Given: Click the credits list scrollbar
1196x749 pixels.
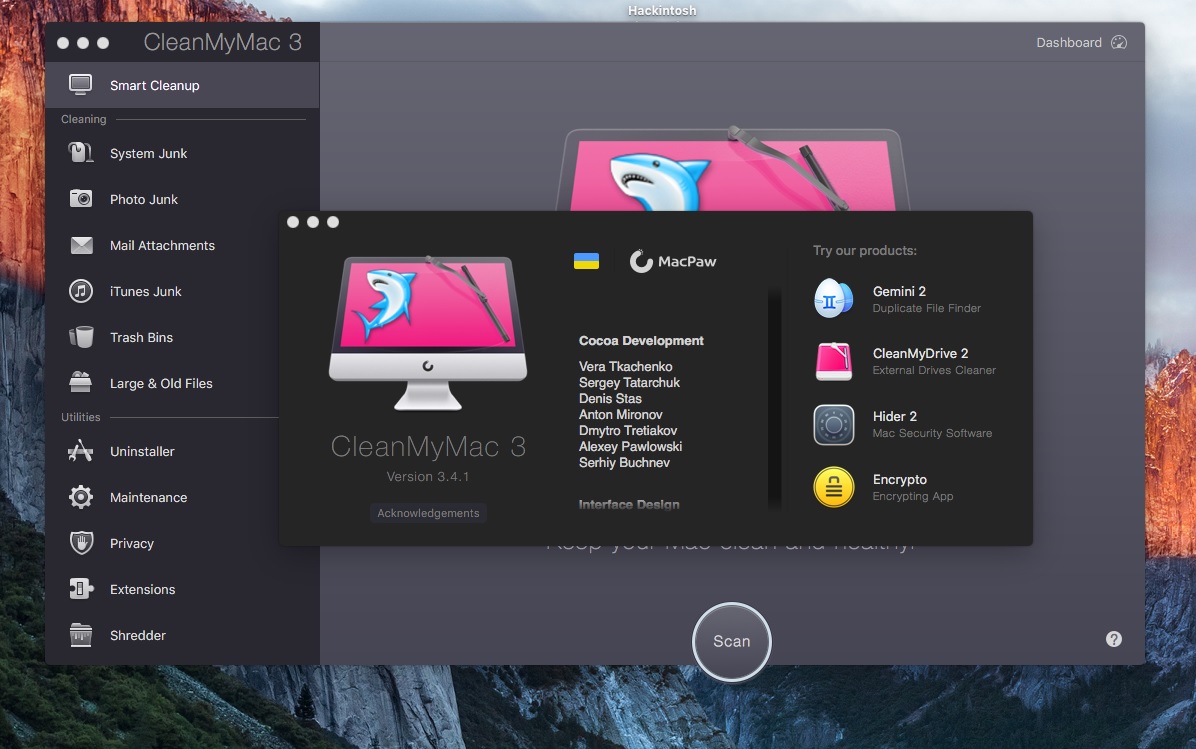Looking at the screenshot, I should pyautogui.click(x=774, y=397).
